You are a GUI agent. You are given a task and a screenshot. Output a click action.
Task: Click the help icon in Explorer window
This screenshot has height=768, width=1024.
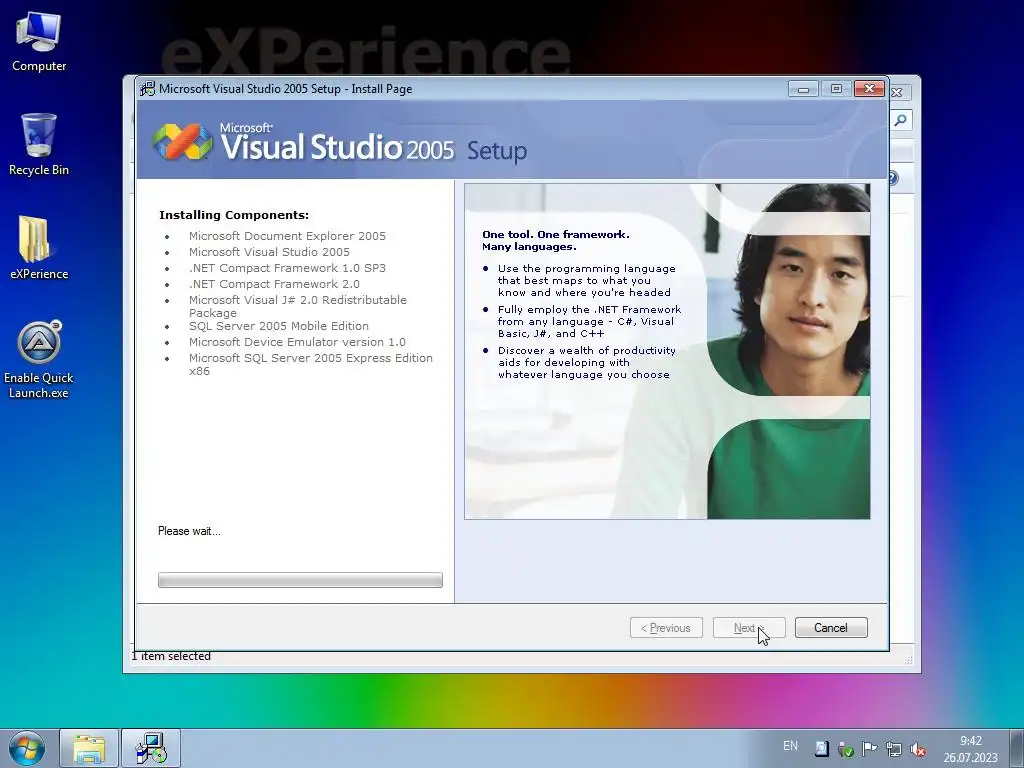(x=894, y=178)
